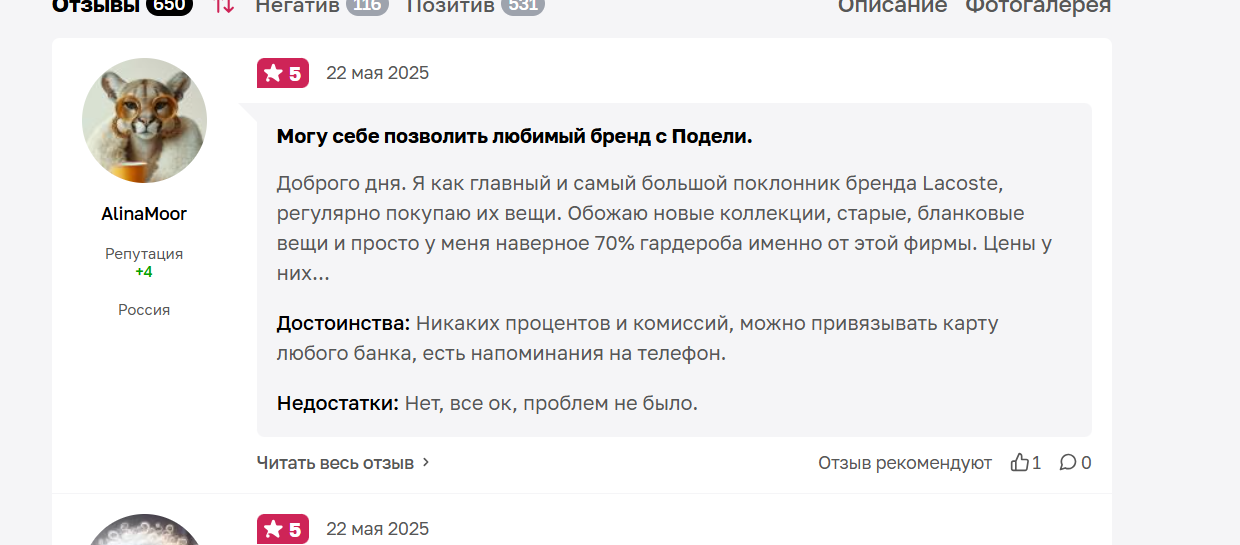Screen dimensions: 1240x545
Task: Filter reviews by Негатив
Action: click(x=298, y=6)
